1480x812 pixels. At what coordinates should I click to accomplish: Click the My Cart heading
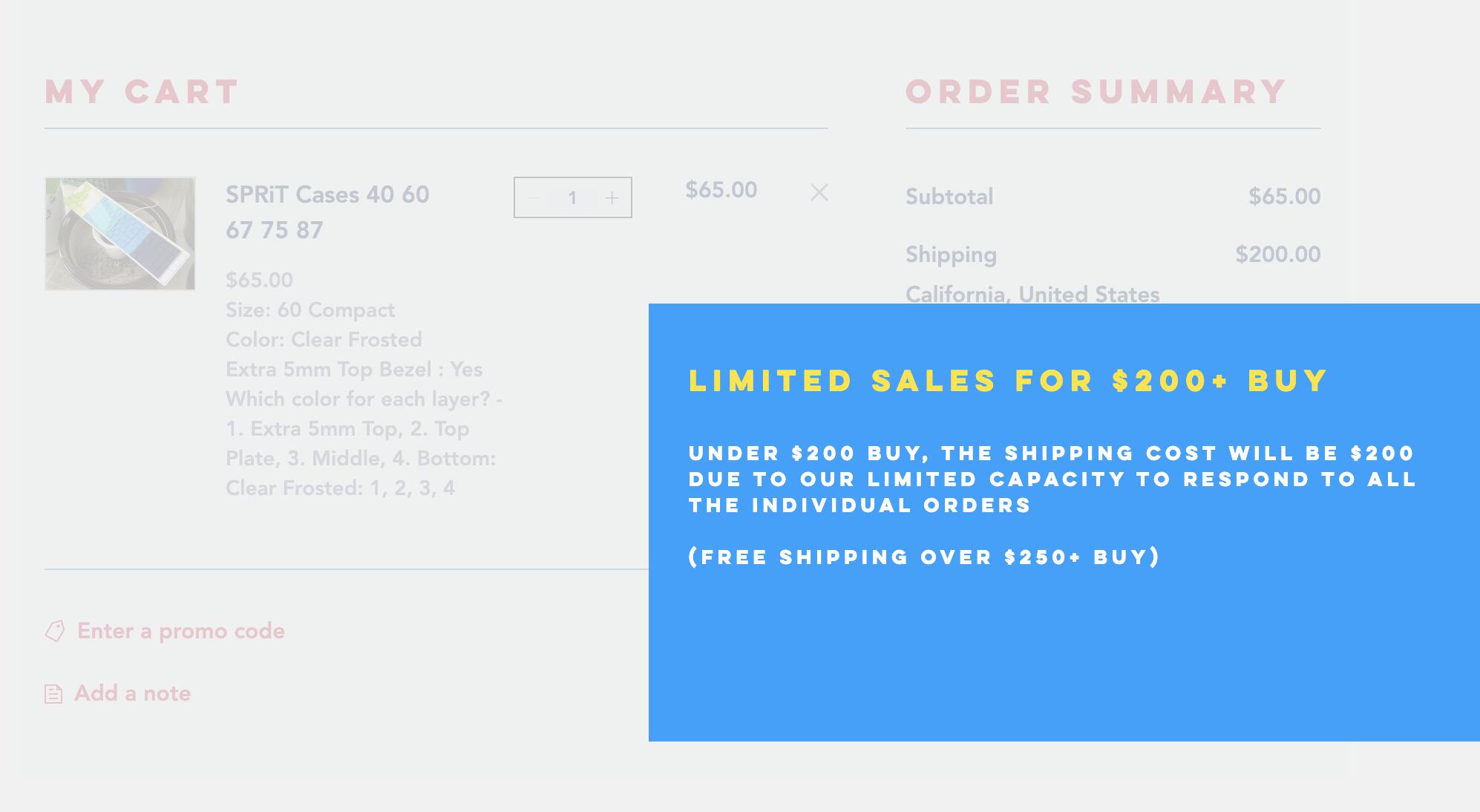142,92
